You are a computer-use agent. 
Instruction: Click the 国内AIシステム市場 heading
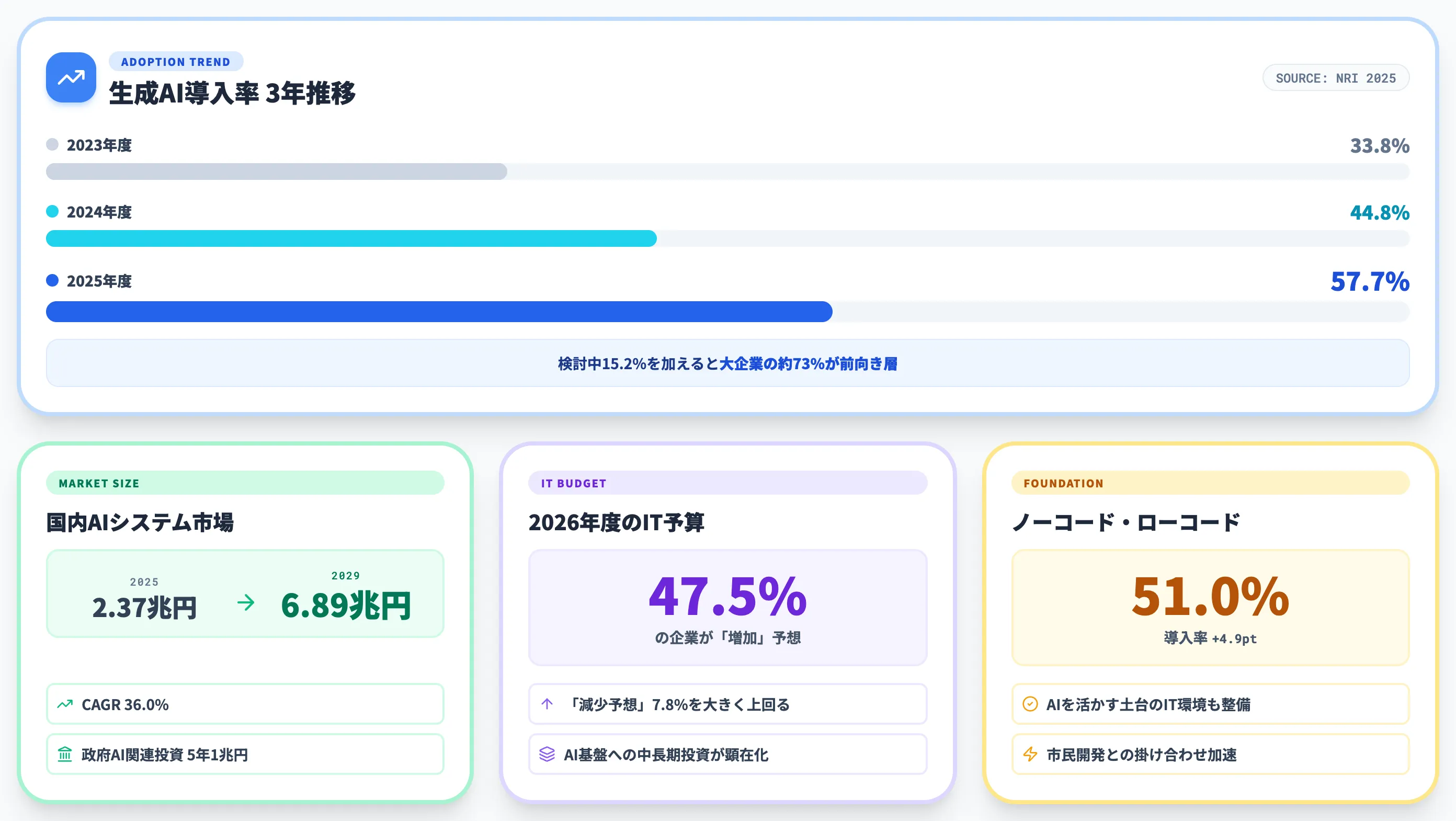click(140, 522)
